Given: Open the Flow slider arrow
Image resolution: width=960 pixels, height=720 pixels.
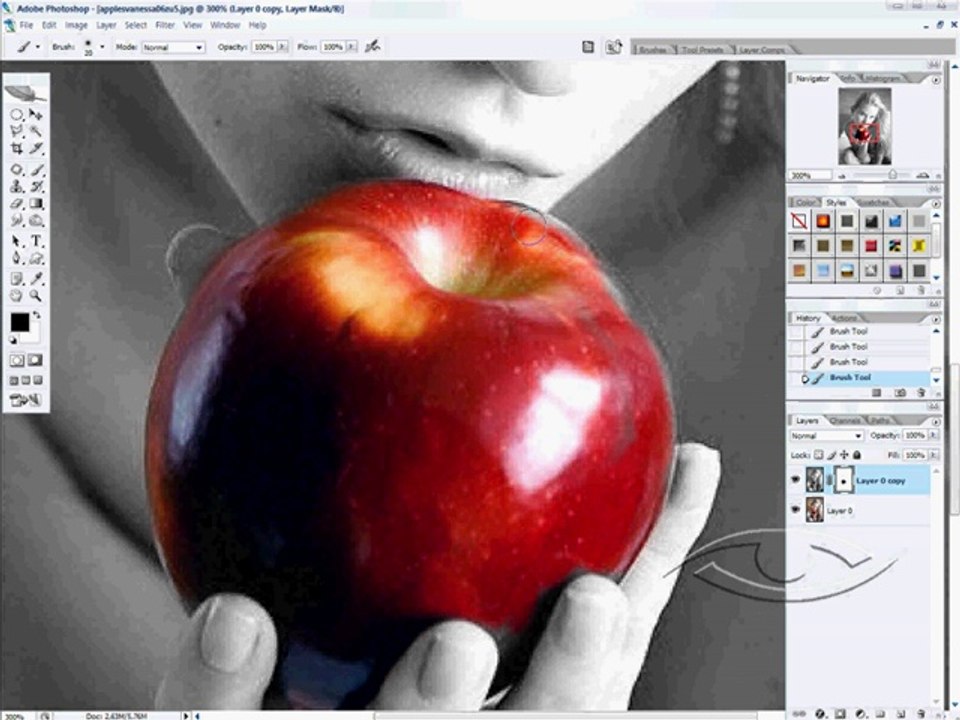Looking at the screenshot, I should pyautogui.click(x=351, y=47).
